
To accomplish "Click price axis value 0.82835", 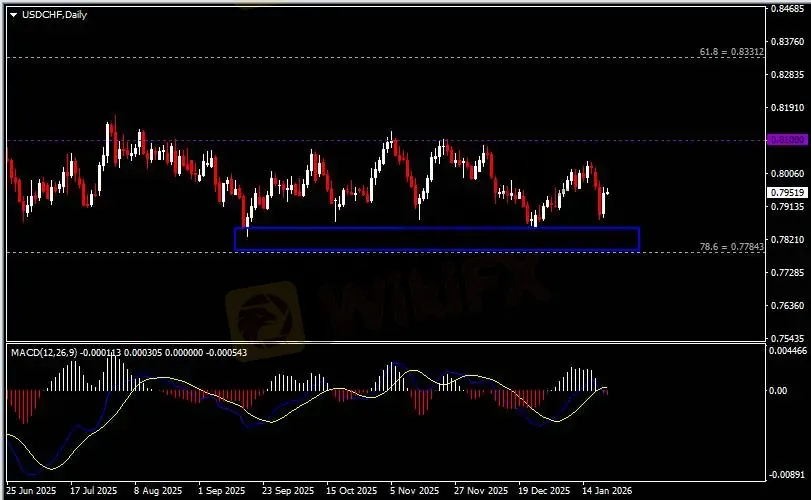I will [x=787, y=74].
